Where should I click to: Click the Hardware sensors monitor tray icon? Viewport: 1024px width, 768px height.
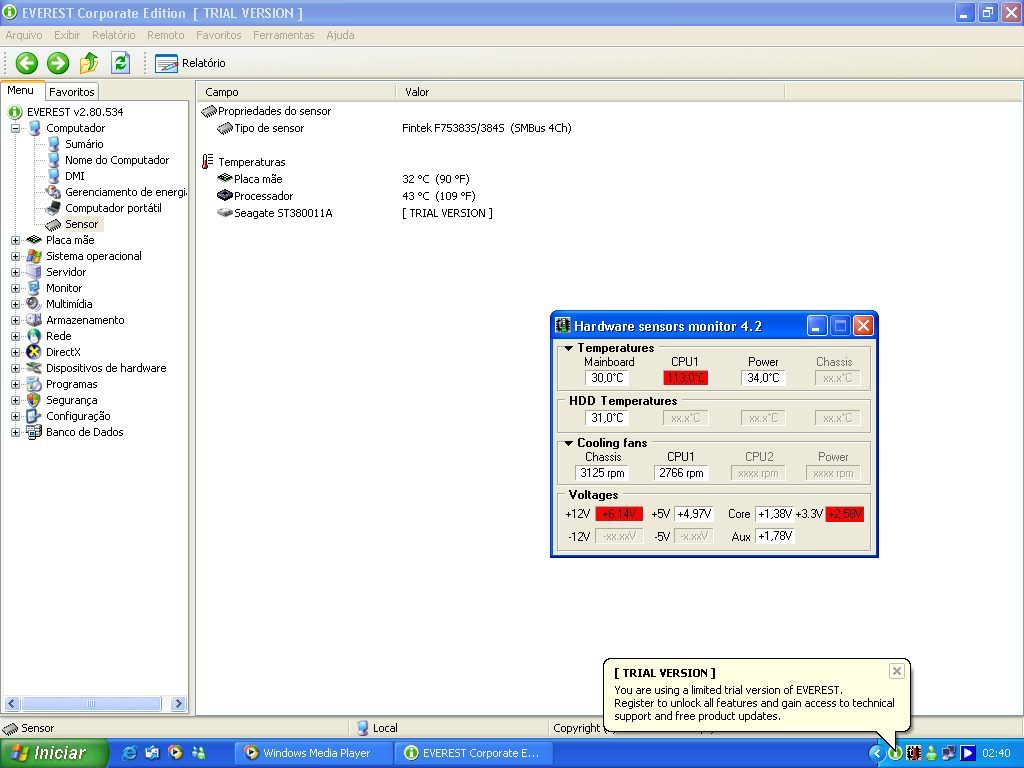click(x=914, y=753)
